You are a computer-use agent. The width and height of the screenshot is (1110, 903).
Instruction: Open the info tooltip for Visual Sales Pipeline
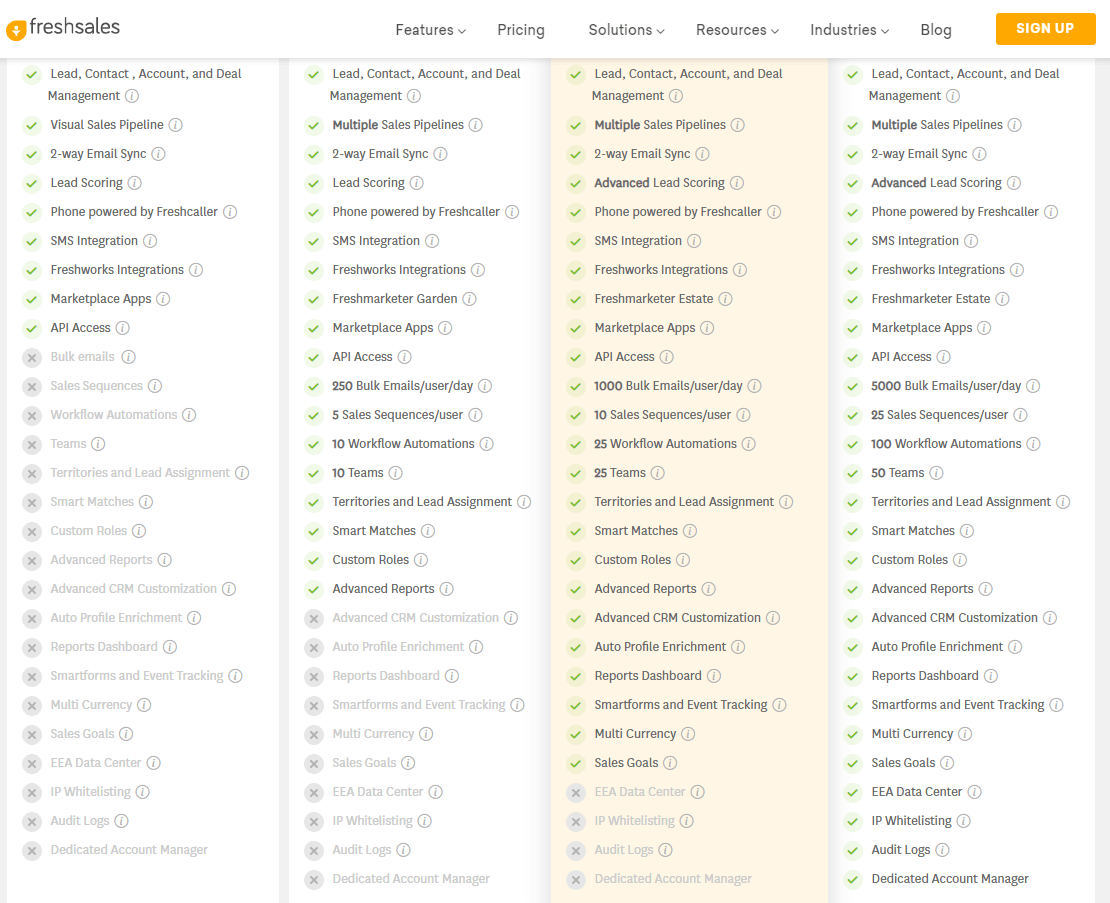(x=175, y=125)
